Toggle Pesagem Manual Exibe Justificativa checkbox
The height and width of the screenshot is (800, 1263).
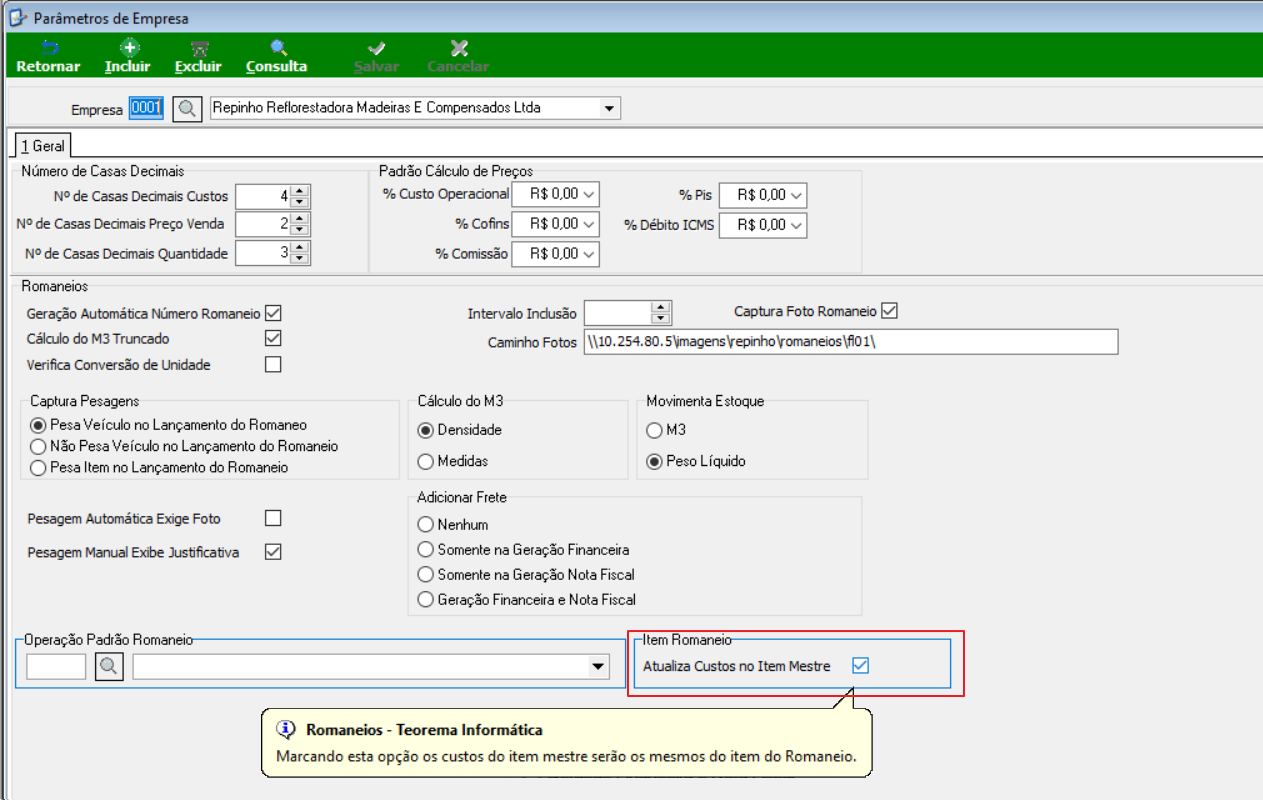pyautogui.click(x=273, y=551)
